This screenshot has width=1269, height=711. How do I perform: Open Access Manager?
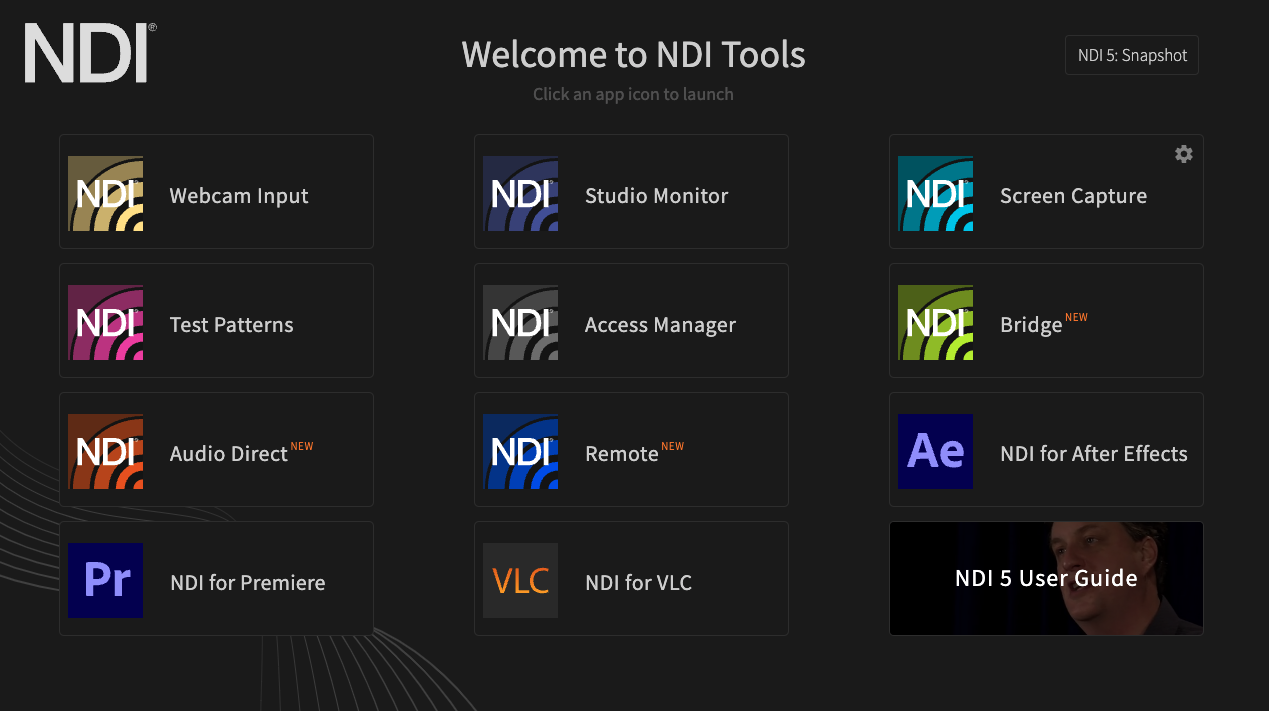(631, 320)
